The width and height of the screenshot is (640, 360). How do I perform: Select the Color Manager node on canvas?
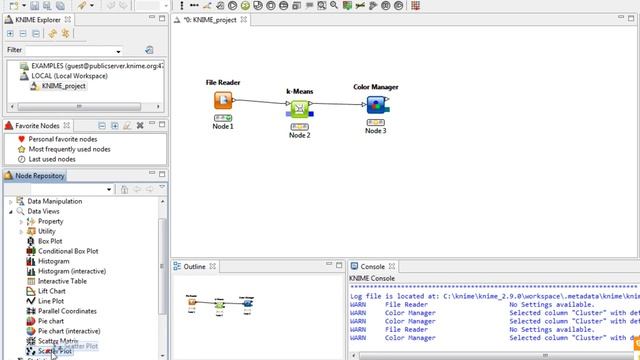click(x=376, y=104)
